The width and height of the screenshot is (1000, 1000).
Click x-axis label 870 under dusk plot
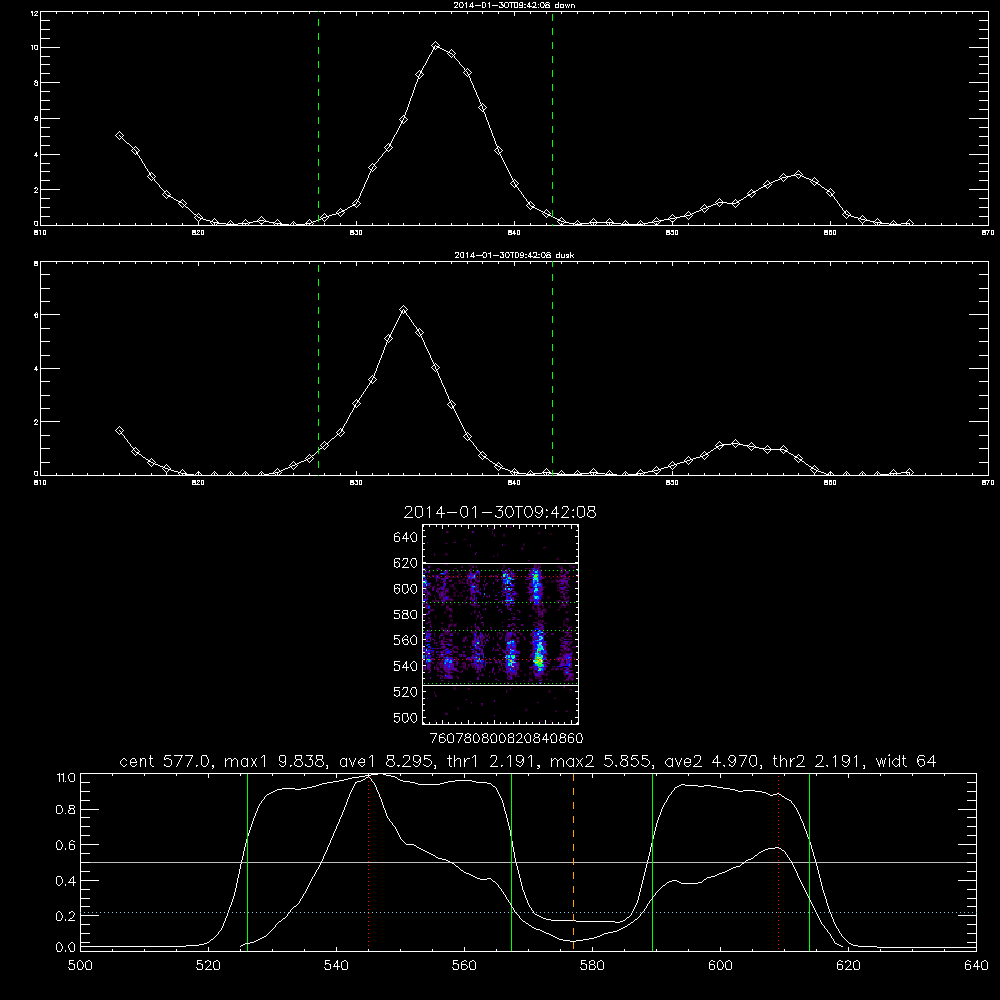pyautogui.click(x=987, y=483)
